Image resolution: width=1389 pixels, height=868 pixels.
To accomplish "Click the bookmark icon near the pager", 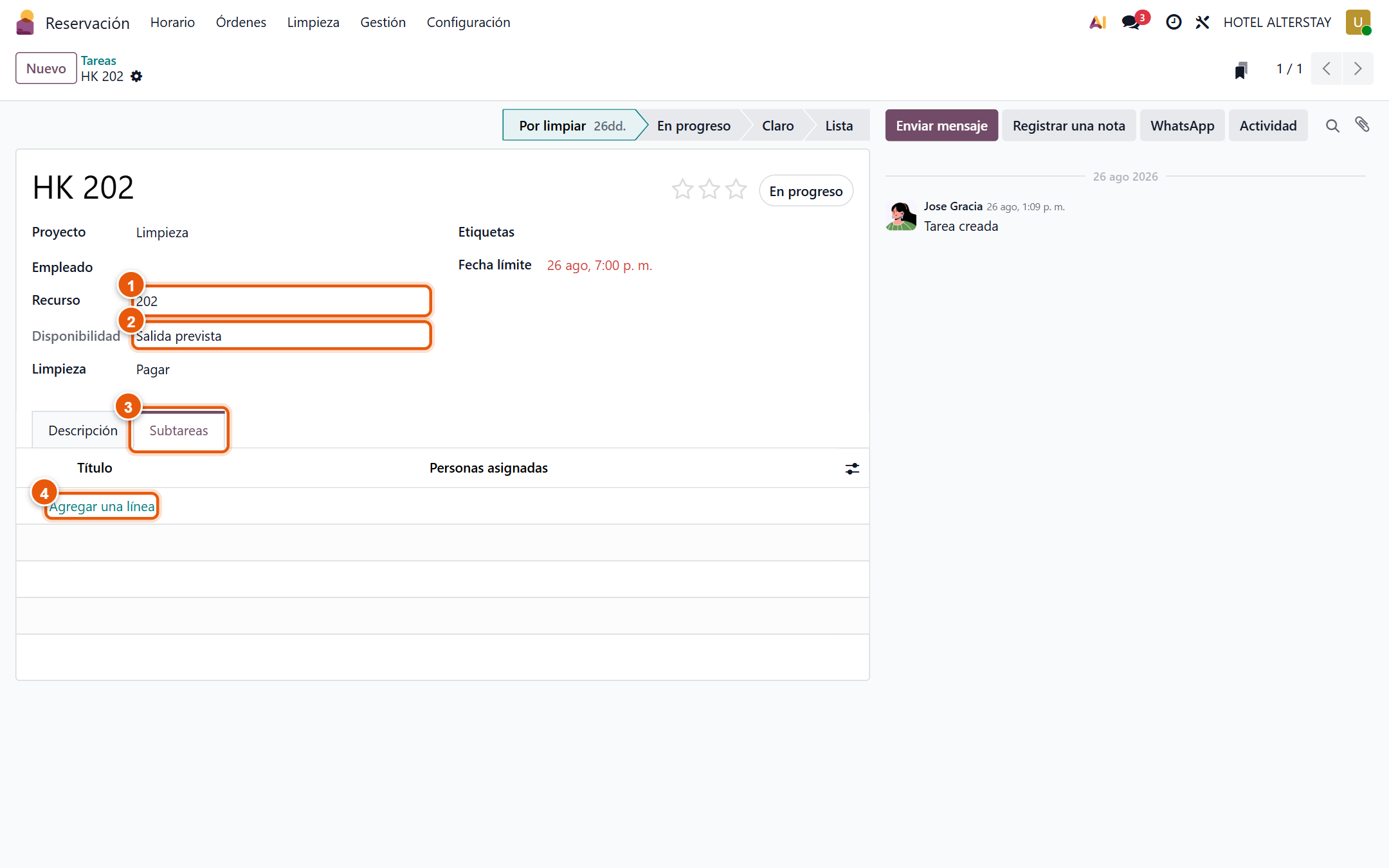I will point(1241,69).
